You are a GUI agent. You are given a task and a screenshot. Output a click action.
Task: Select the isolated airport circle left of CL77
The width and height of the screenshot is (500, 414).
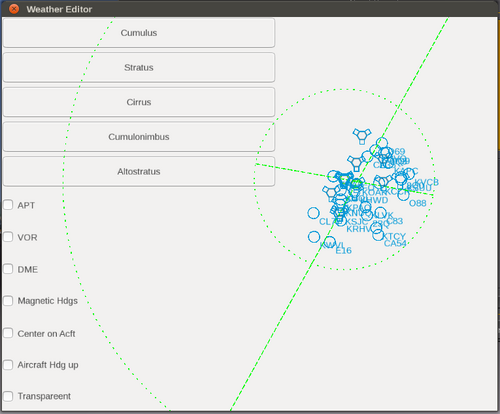[313, 213]
